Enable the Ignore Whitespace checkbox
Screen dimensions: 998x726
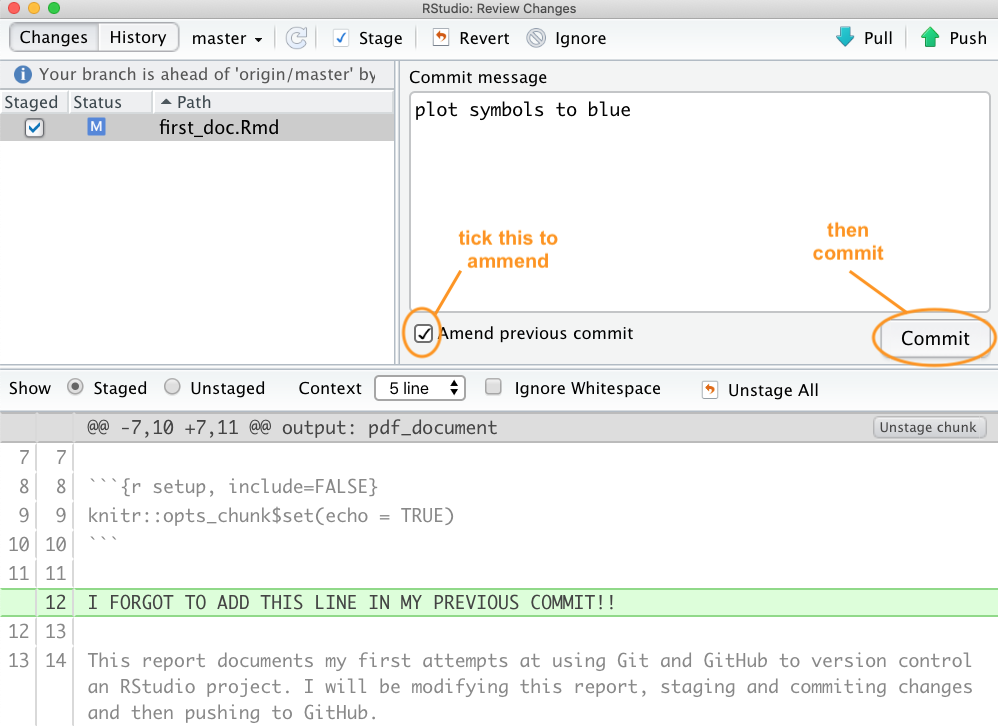pos(493,388)
